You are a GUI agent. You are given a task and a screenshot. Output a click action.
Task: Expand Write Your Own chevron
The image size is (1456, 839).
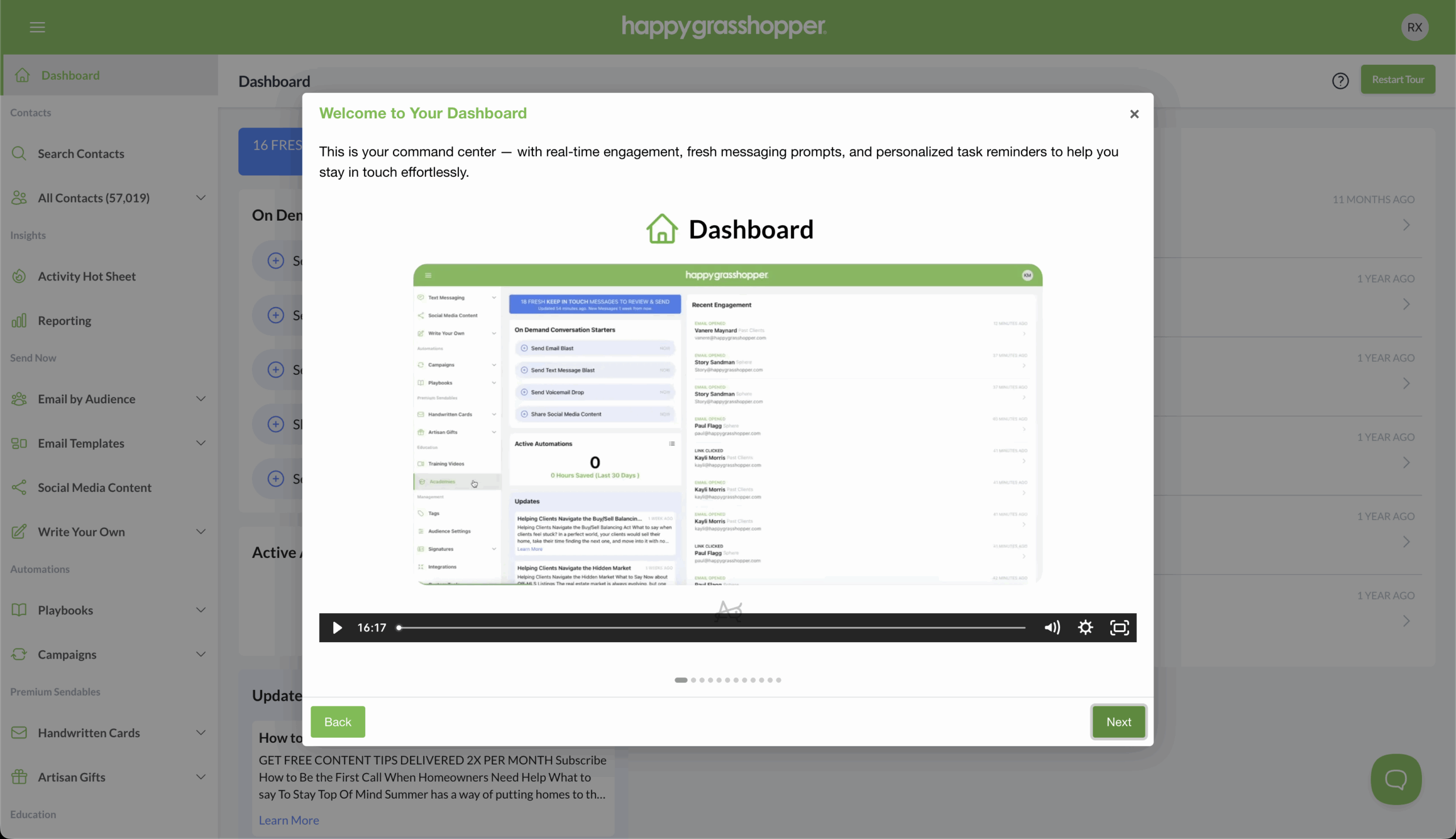(201, 531)
